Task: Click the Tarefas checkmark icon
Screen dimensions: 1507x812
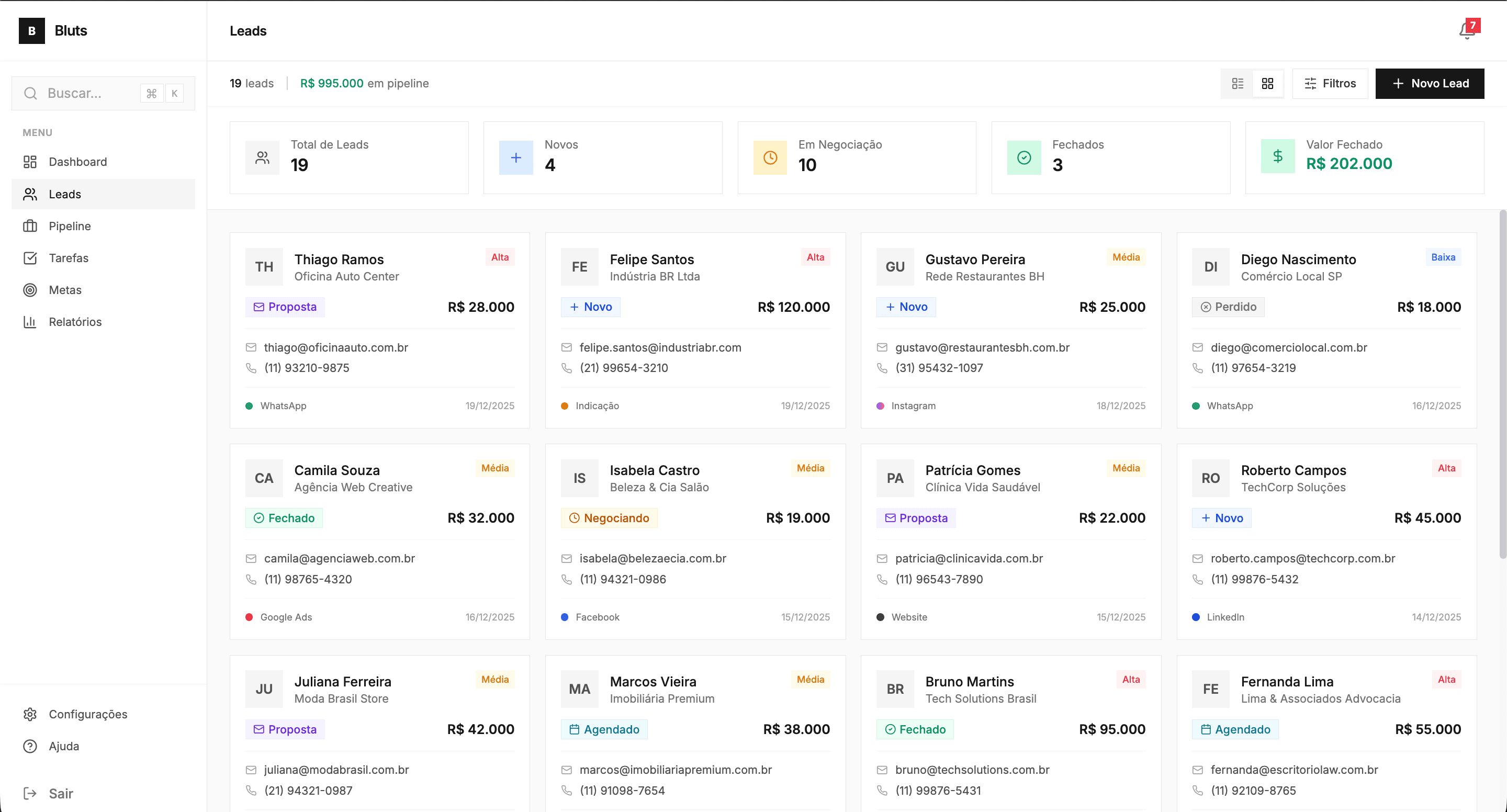Action: [30, 257]
